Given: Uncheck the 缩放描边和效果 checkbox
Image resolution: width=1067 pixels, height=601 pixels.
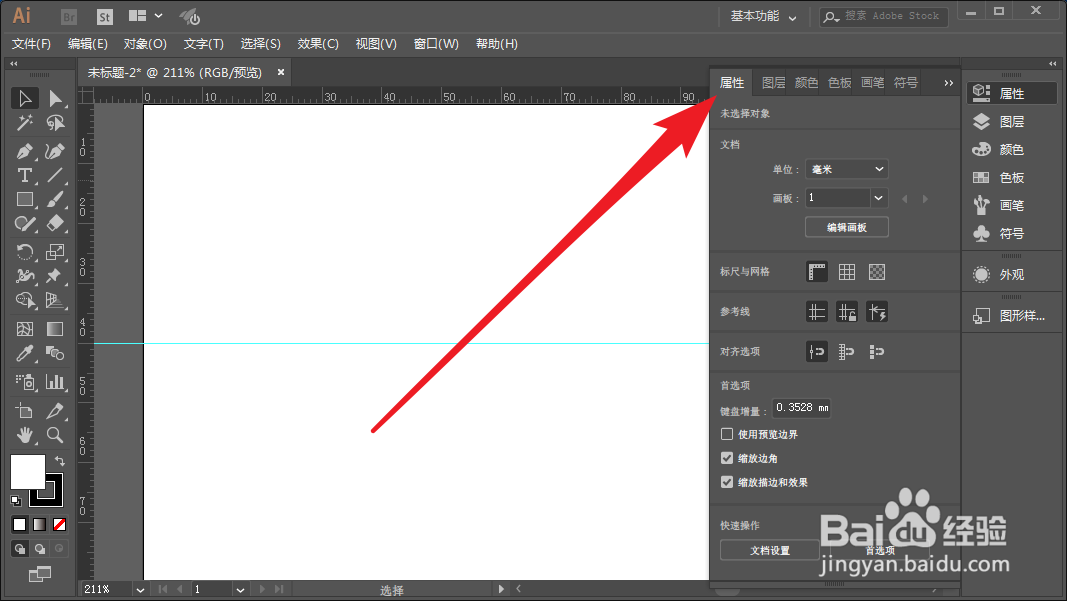Looking at the screenshot, I should tap(727, 482).
